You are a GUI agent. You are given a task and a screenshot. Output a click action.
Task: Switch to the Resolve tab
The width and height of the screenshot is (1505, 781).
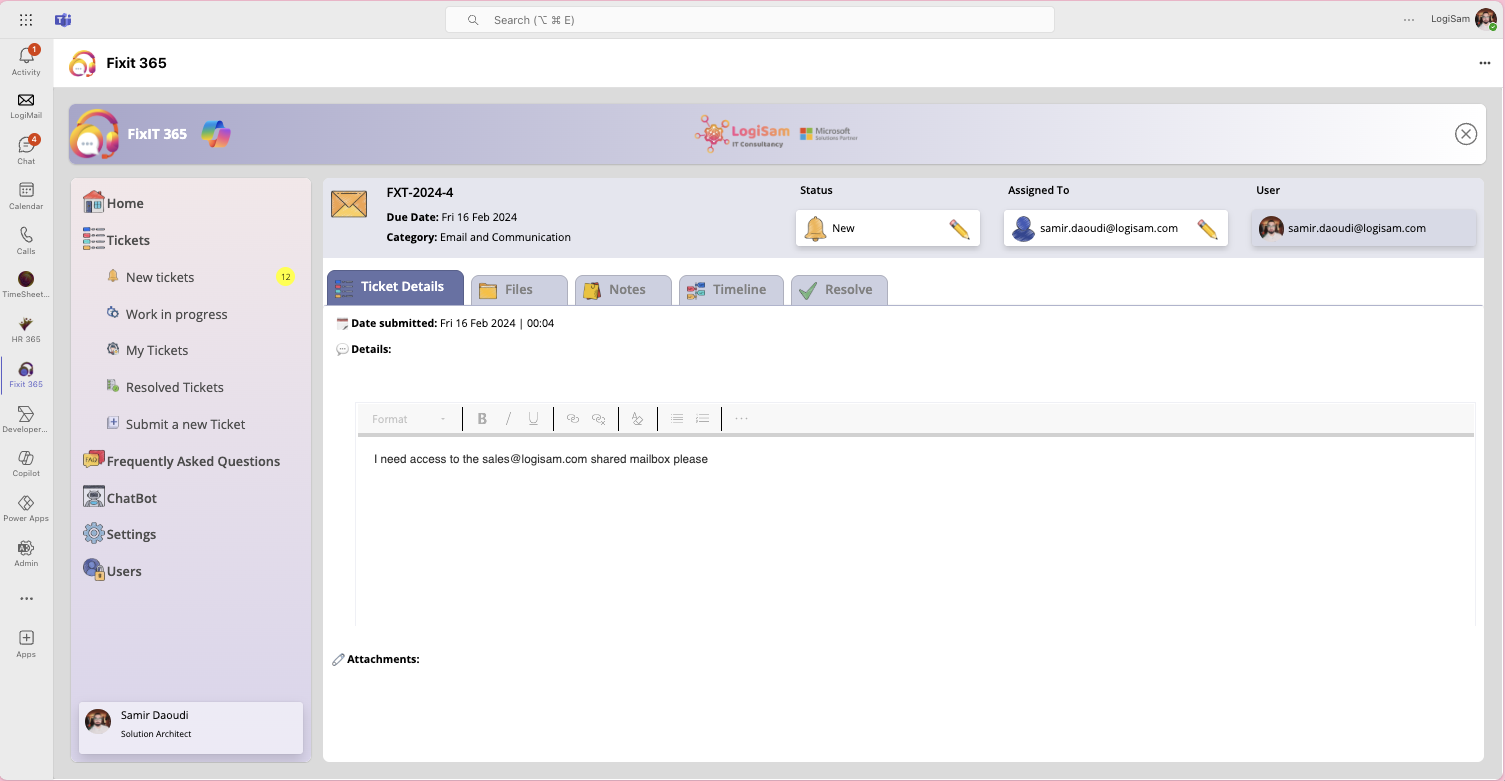coord(839,290)
